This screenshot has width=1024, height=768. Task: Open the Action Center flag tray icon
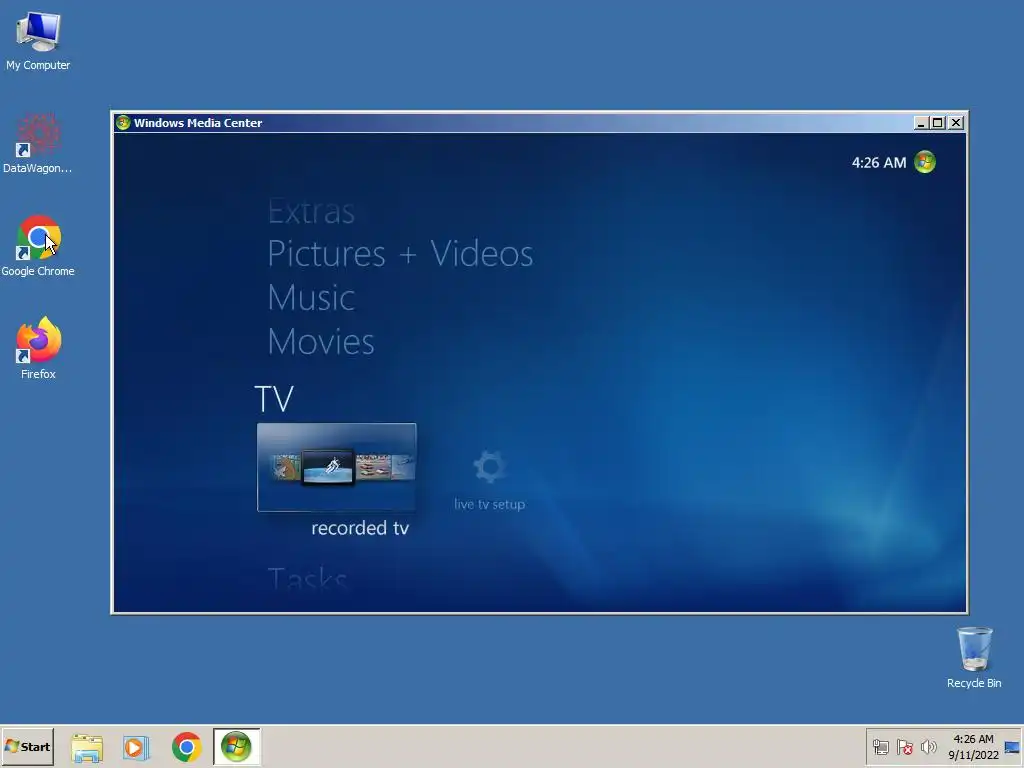[x=904, y=747]
